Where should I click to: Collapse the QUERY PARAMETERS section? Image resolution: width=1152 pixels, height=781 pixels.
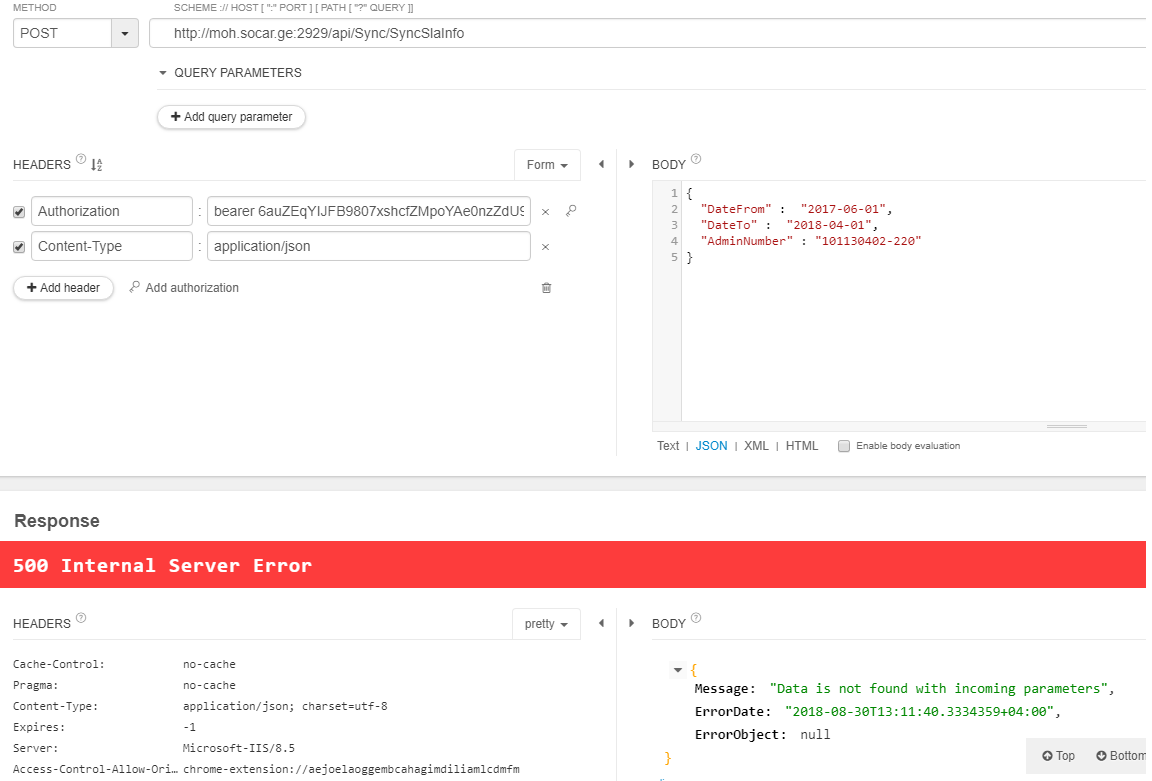coord(163,73)
